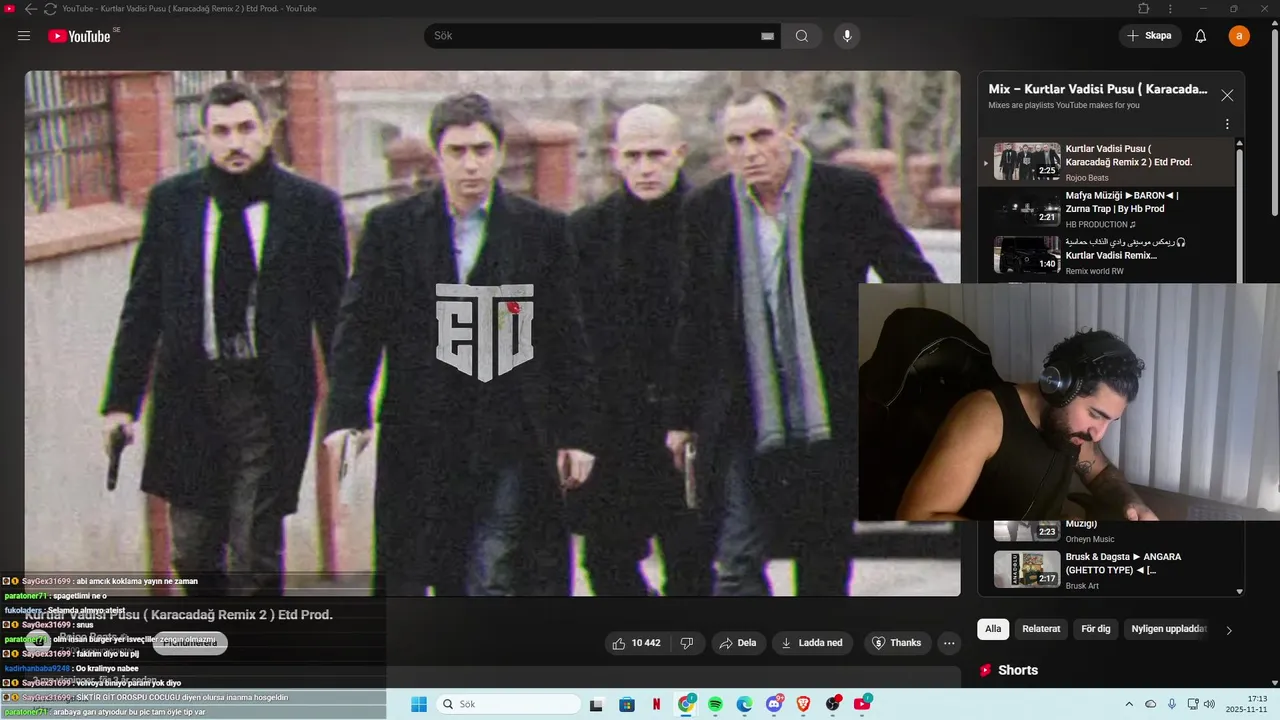Click the video title Kurtlar Vadisi Pusu
Screen dimensions: 1280x720
178,615
